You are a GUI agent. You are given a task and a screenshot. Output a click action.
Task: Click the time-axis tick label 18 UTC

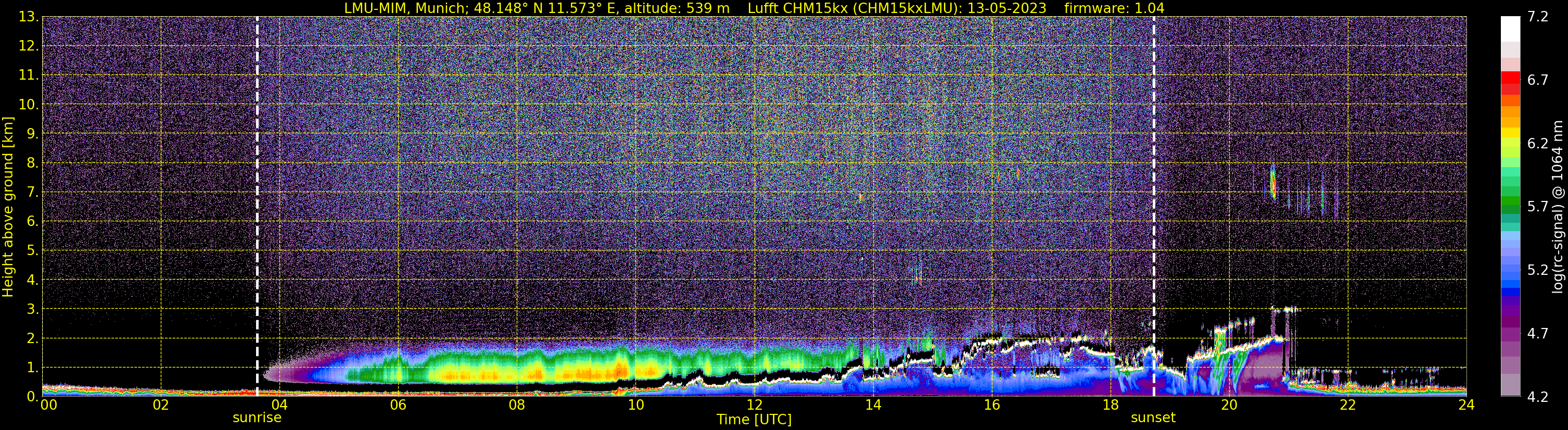point(1110,406)
